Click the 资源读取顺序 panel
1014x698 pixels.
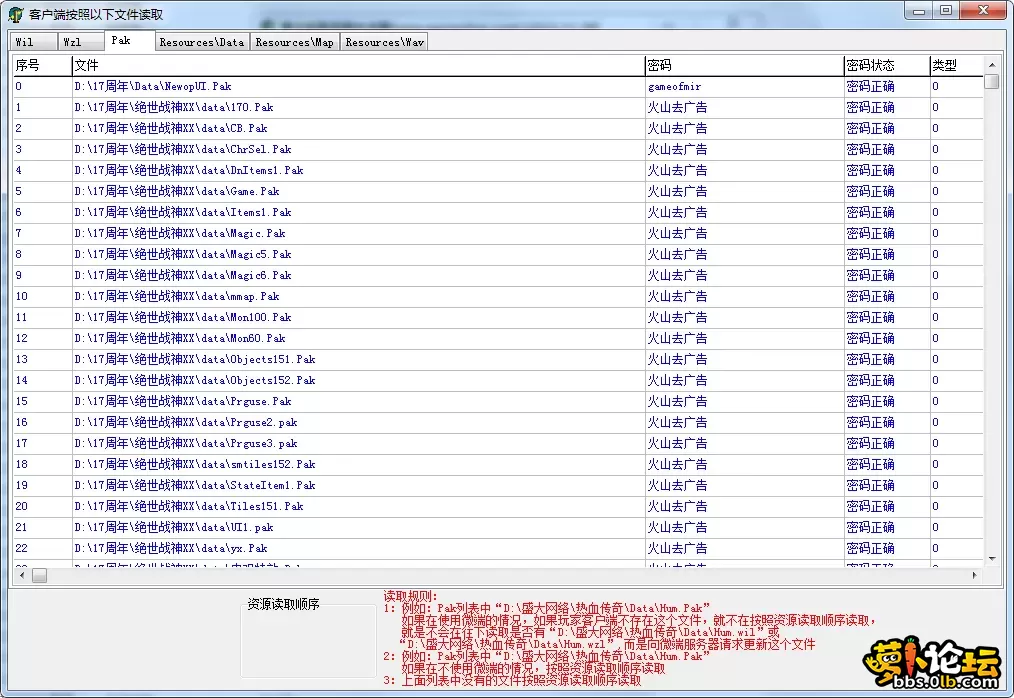(309, 638)
